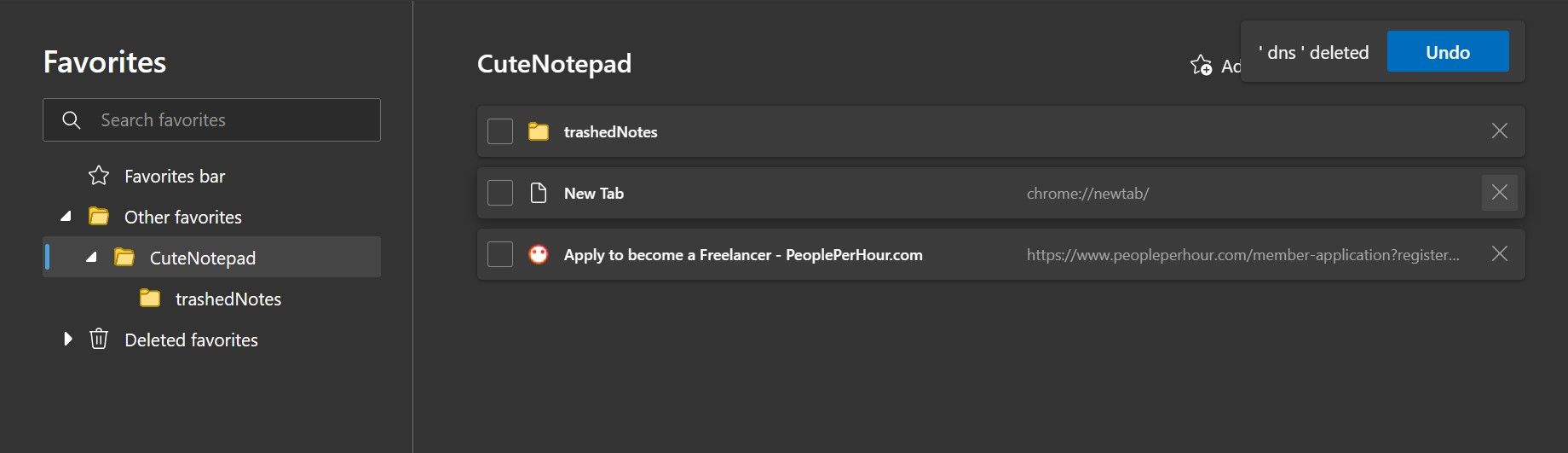1568x453 pixels.
Task: Open trashedNotes subfolder in the sidebar
Action: click(x=228, y=299)
